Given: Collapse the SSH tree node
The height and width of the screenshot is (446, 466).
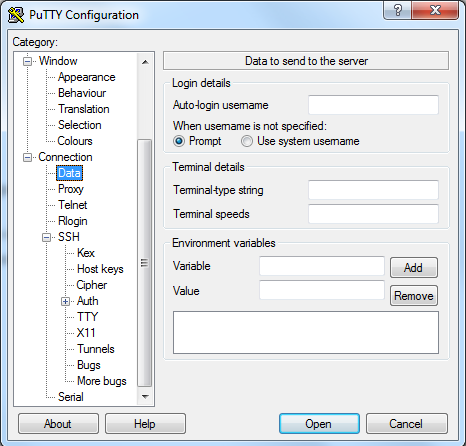Looking at the screenshot, I should click(x=47, y=237).
